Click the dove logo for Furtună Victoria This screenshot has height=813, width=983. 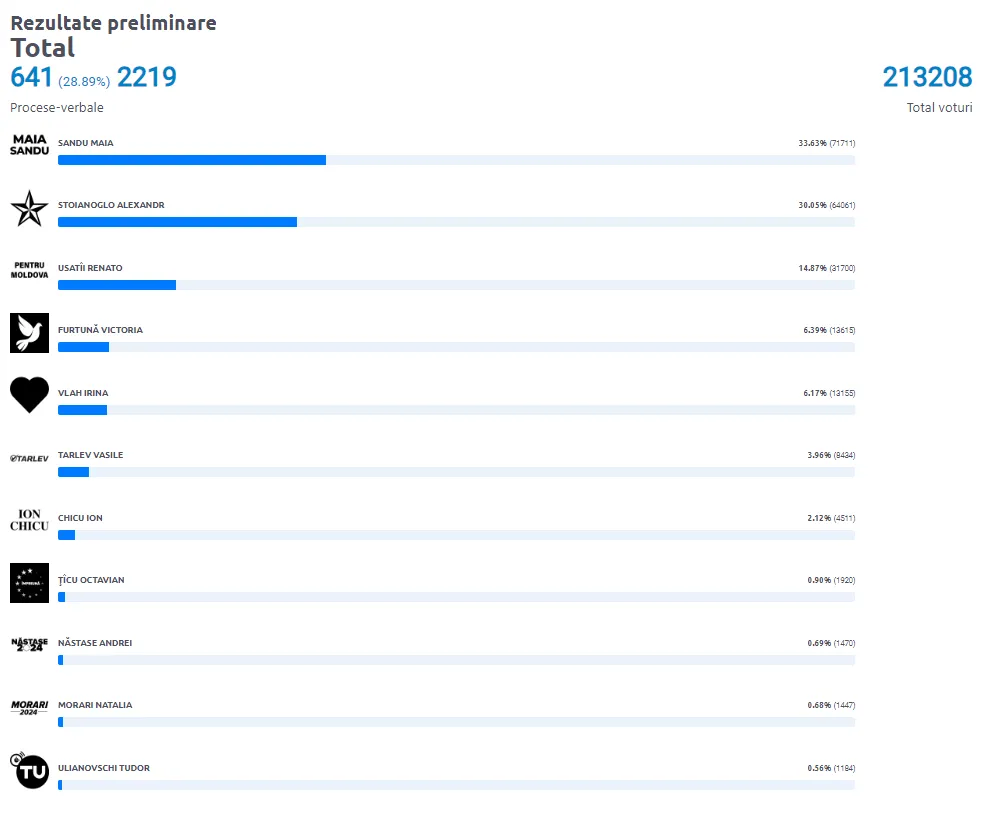(x=29, y=333)
